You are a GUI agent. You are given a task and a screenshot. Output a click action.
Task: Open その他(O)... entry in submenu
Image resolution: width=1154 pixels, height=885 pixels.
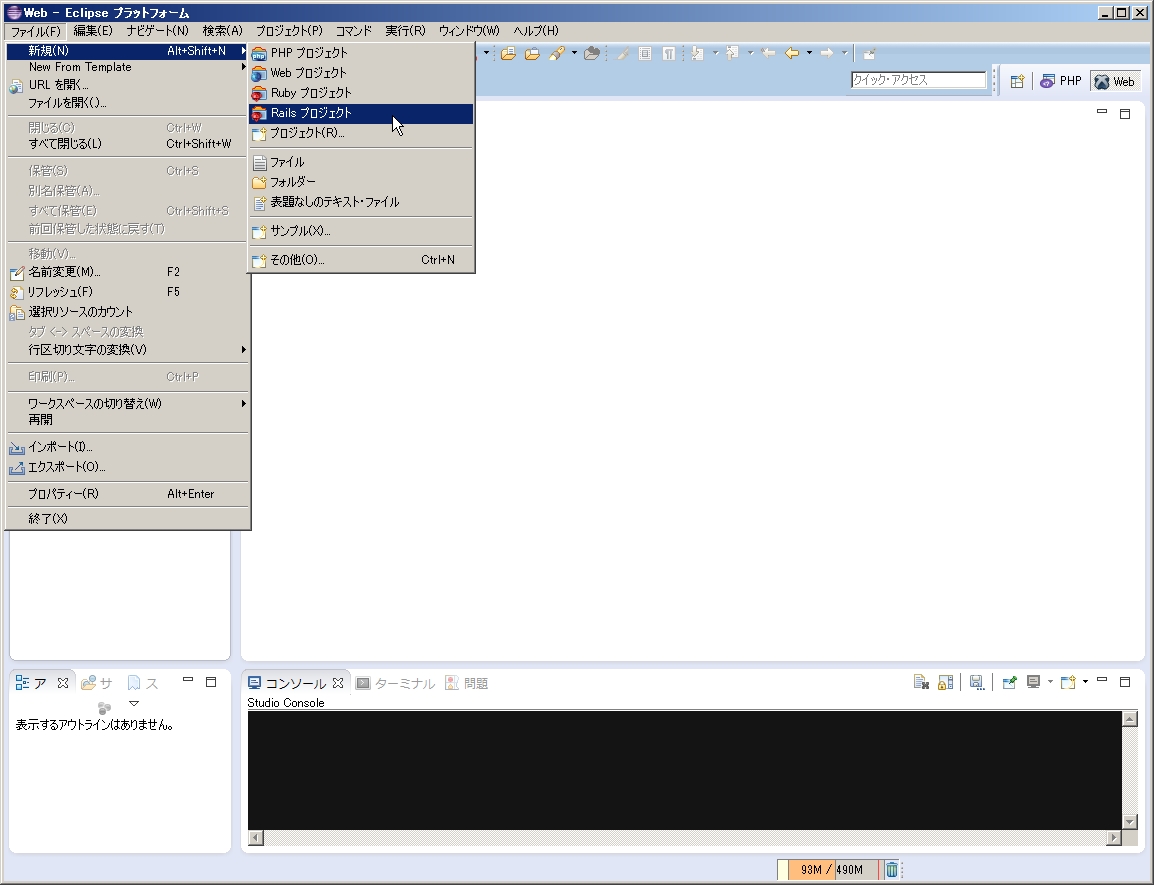(x=361, y=260)
